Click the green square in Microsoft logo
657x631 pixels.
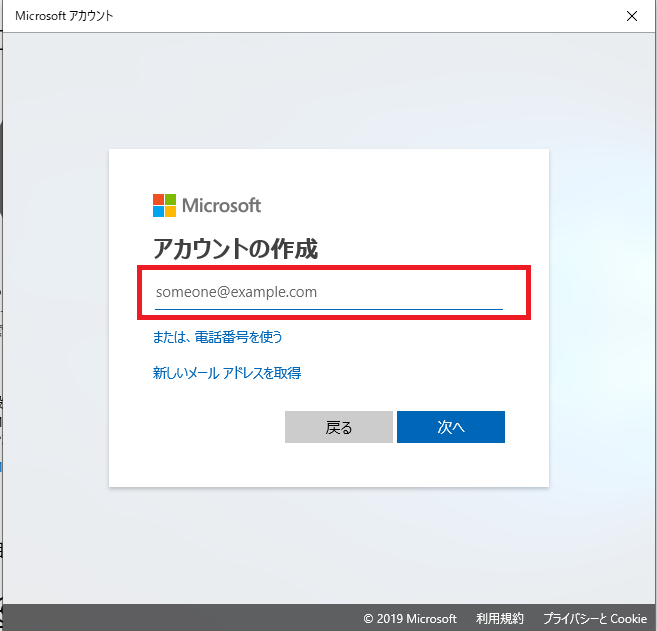point(170,199)
